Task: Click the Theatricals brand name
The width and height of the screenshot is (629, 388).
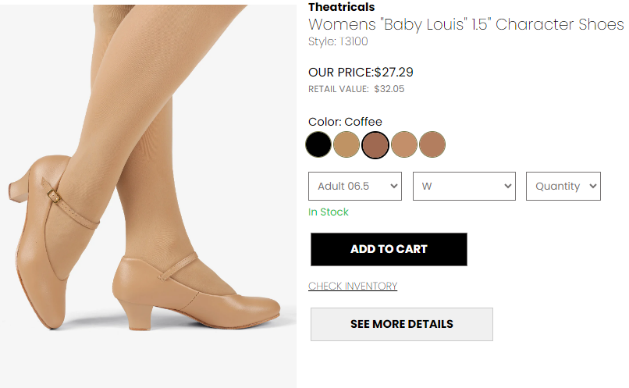Action: pyautogui.click(x=341, y=7)
